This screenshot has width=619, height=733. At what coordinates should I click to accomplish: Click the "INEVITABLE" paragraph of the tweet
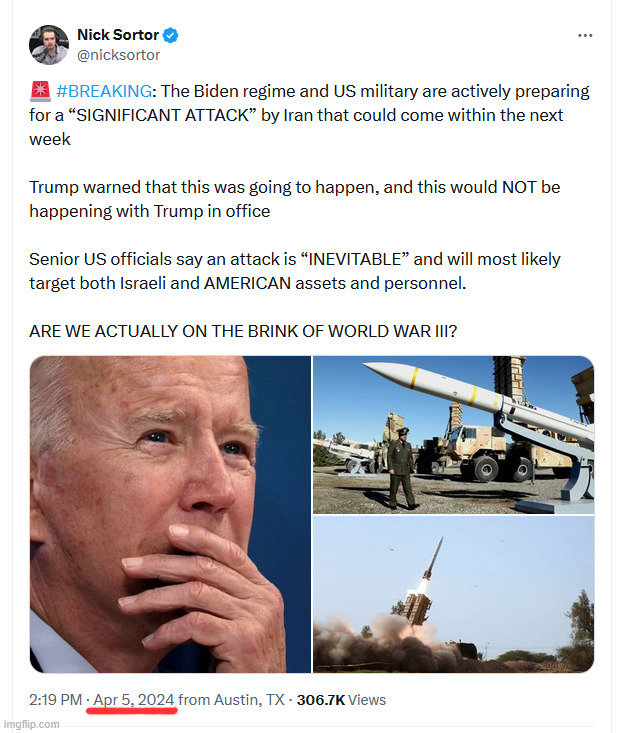pos(295,271)
